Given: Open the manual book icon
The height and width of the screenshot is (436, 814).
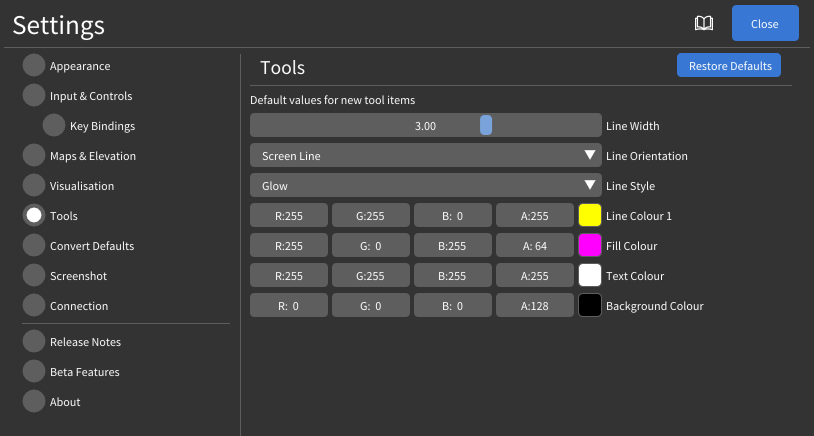Looking at the screenshot, I should click(704, 23).
